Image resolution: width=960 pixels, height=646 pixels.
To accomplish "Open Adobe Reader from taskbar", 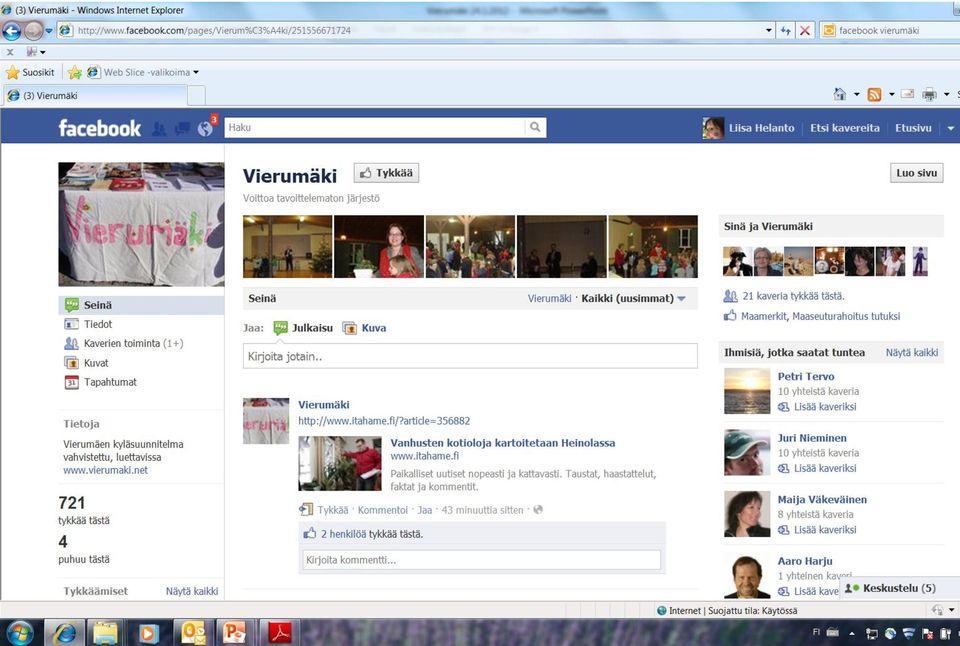I will coord(279,633).
